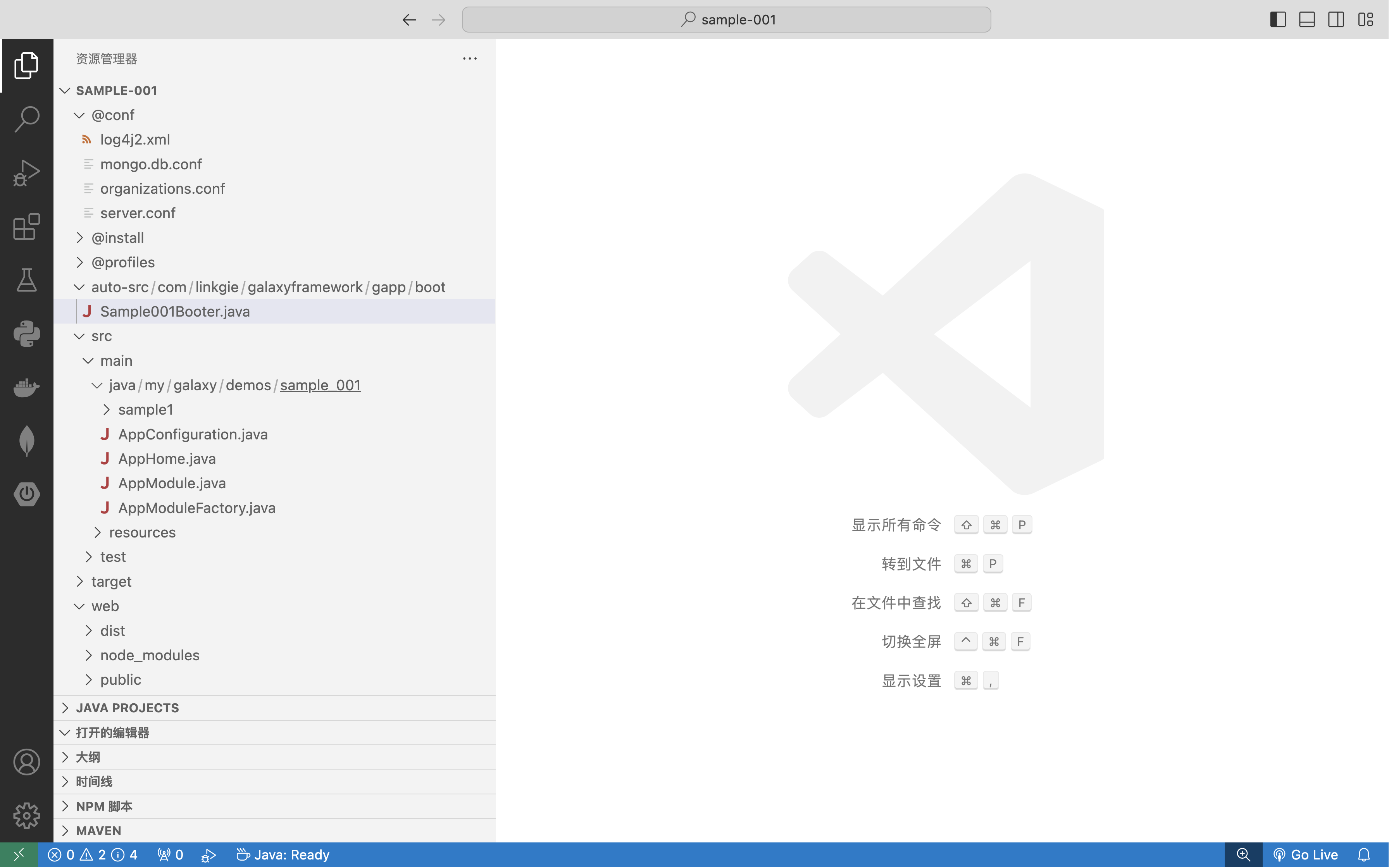Click the java/my/galaxy/demos folder row
This screenshot has width=1389, height=868.
(x=274, y=385)
